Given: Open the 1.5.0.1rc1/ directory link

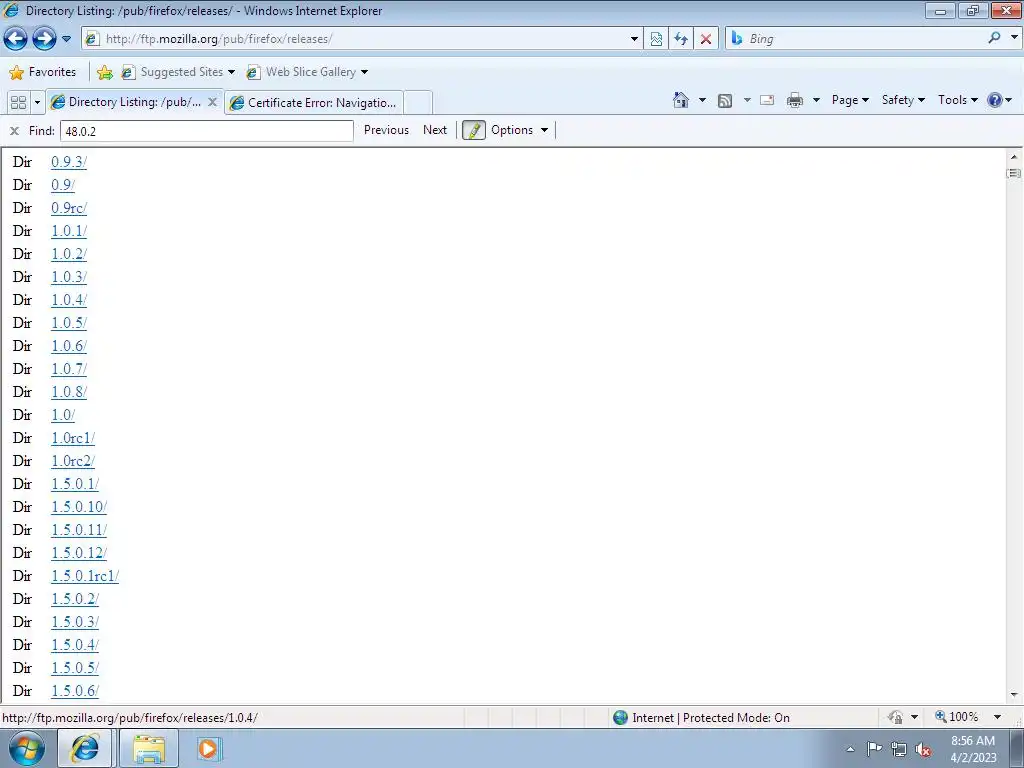Looking at the screenshot, I should 85,576.
